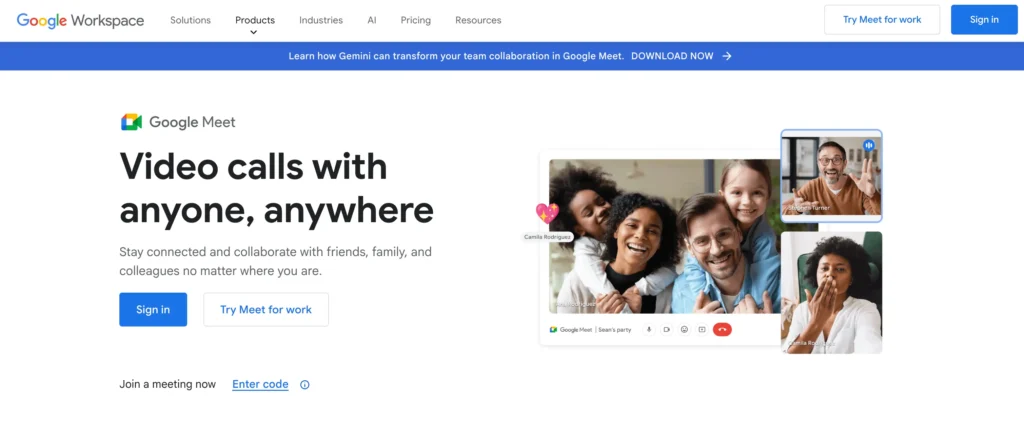Click the Stay connected and collaborate paragraph
The width and height of the screenshot is (1024, 422).
tap(275, 261)
